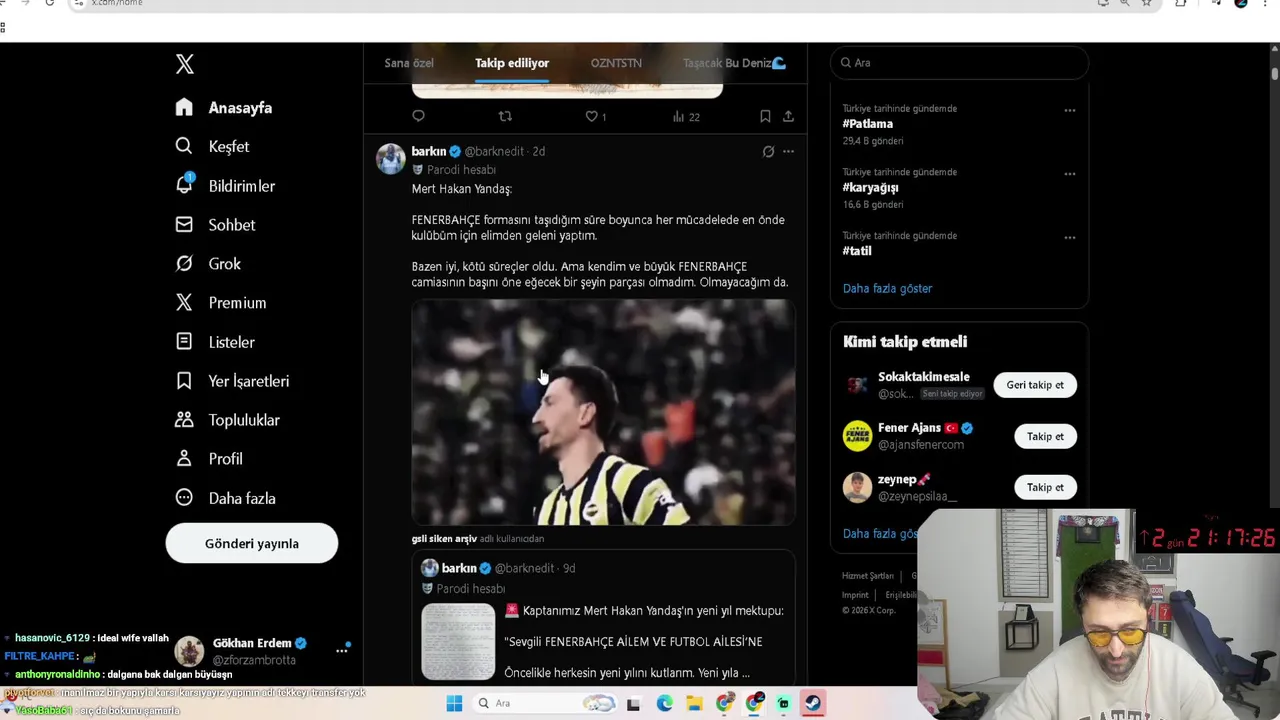
Task: Bookmark page with the star icon
Action: click(x=1147, y=3)
